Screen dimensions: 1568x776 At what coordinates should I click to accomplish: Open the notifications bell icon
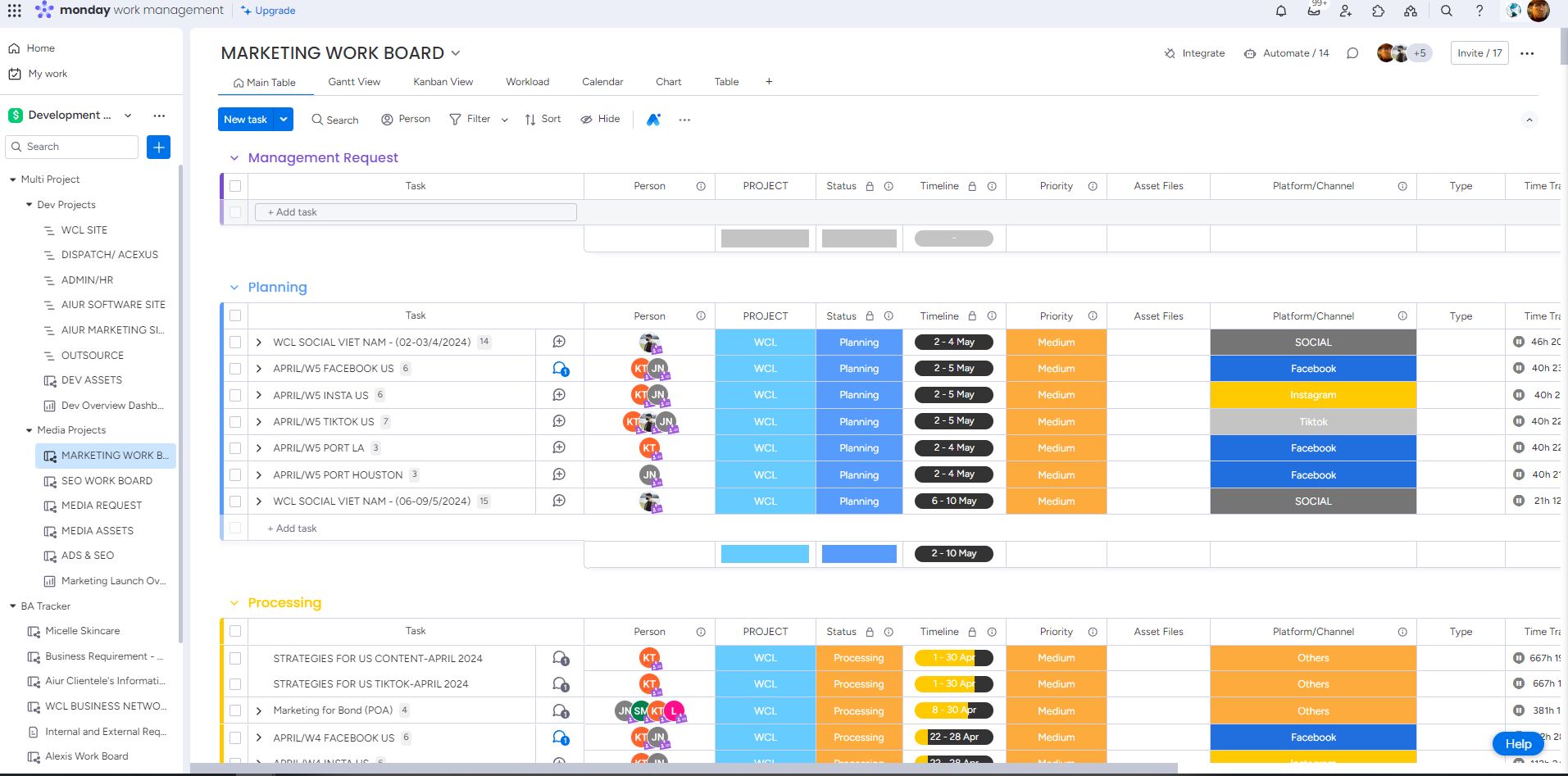[x=1281, y=11]
